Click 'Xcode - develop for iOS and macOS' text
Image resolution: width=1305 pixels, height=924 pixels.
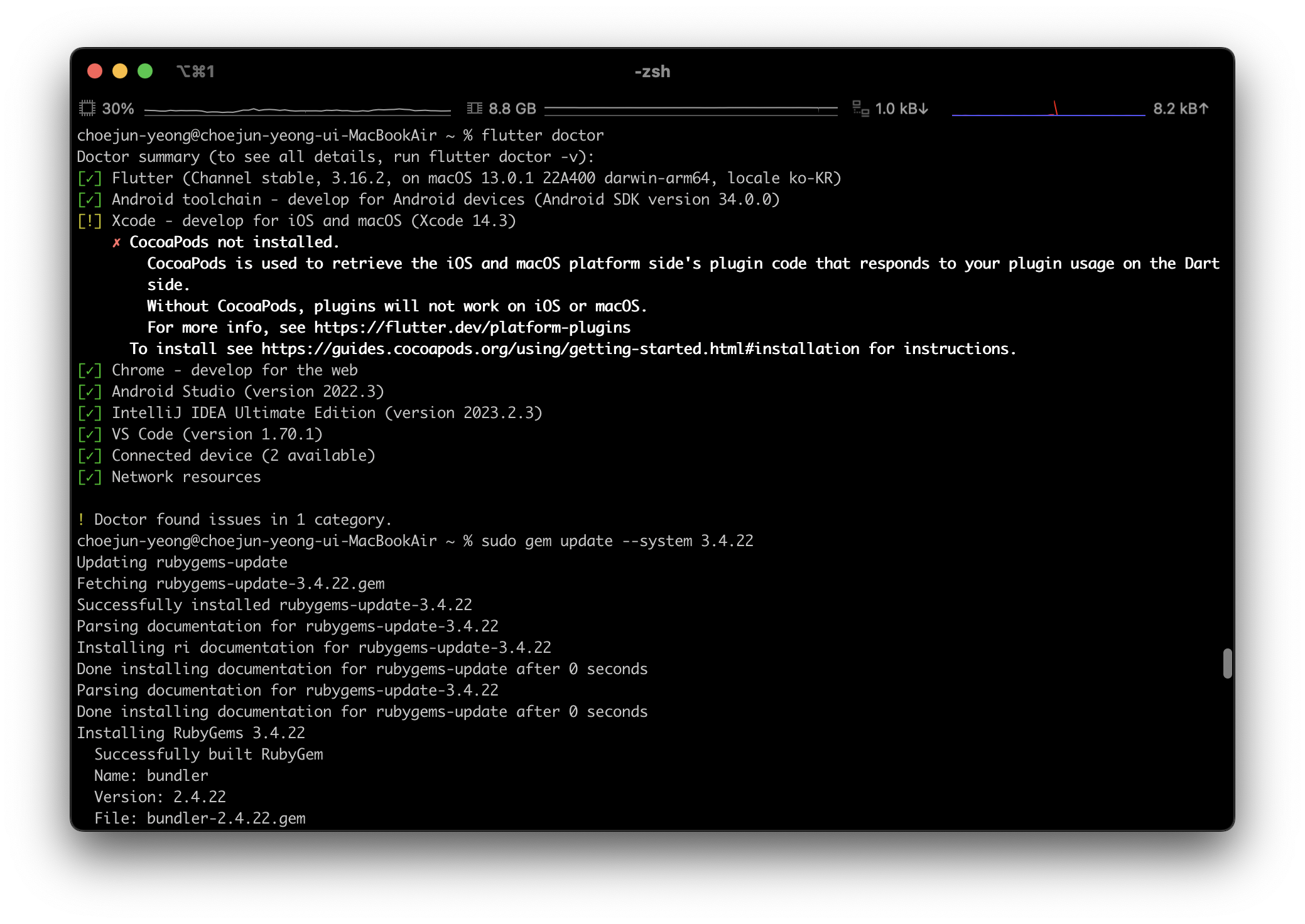[x=257, y=220]
